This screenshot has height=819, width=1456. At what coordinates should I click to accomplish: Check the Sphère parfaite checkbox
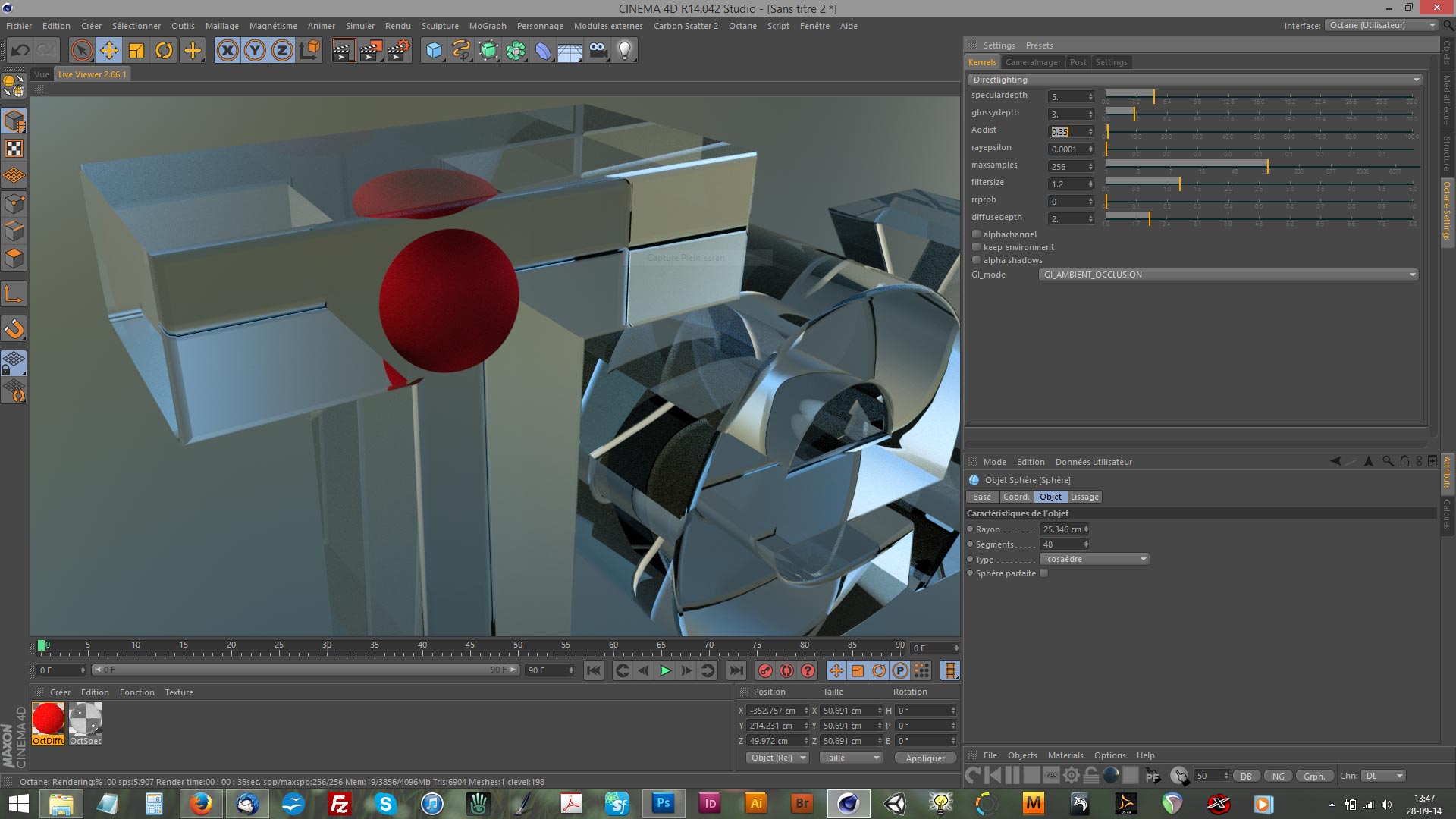pyautogui.click(x=1043, y=573)
